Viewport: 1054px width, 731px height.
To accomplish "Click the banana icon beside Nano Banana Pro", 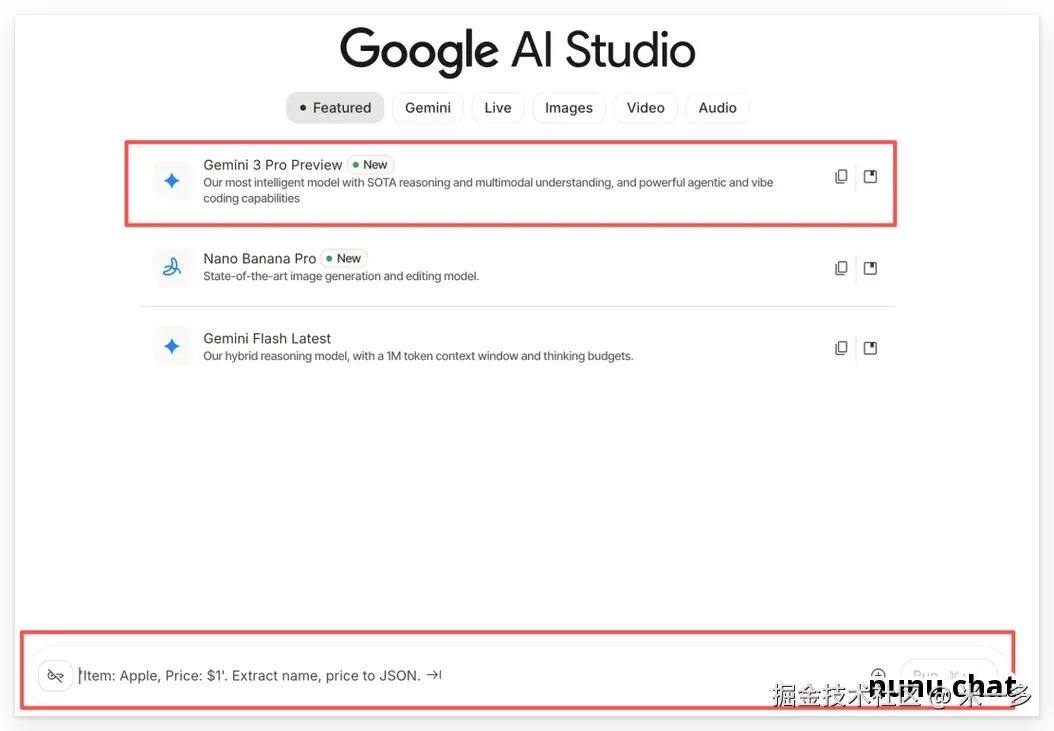I will click(172, 267).
